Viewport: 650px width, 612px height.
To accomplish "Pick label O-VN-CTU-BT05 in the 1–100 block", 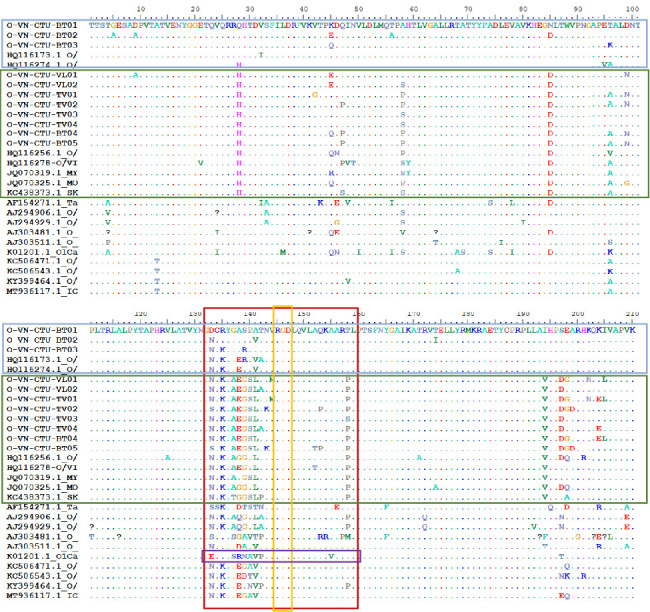I will (x=42, y=143).
